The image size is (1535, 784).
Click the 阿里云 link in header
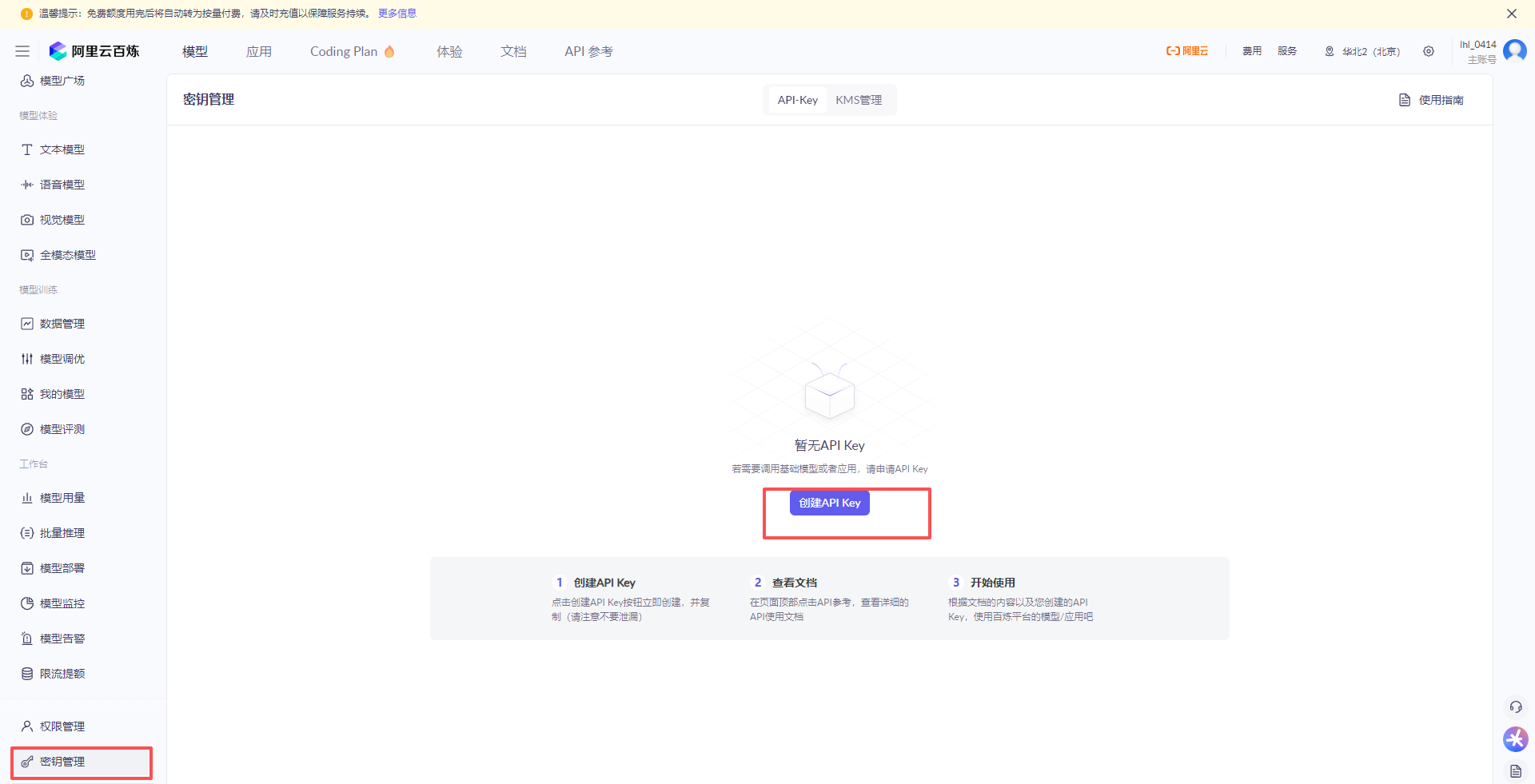point(1187,51)
